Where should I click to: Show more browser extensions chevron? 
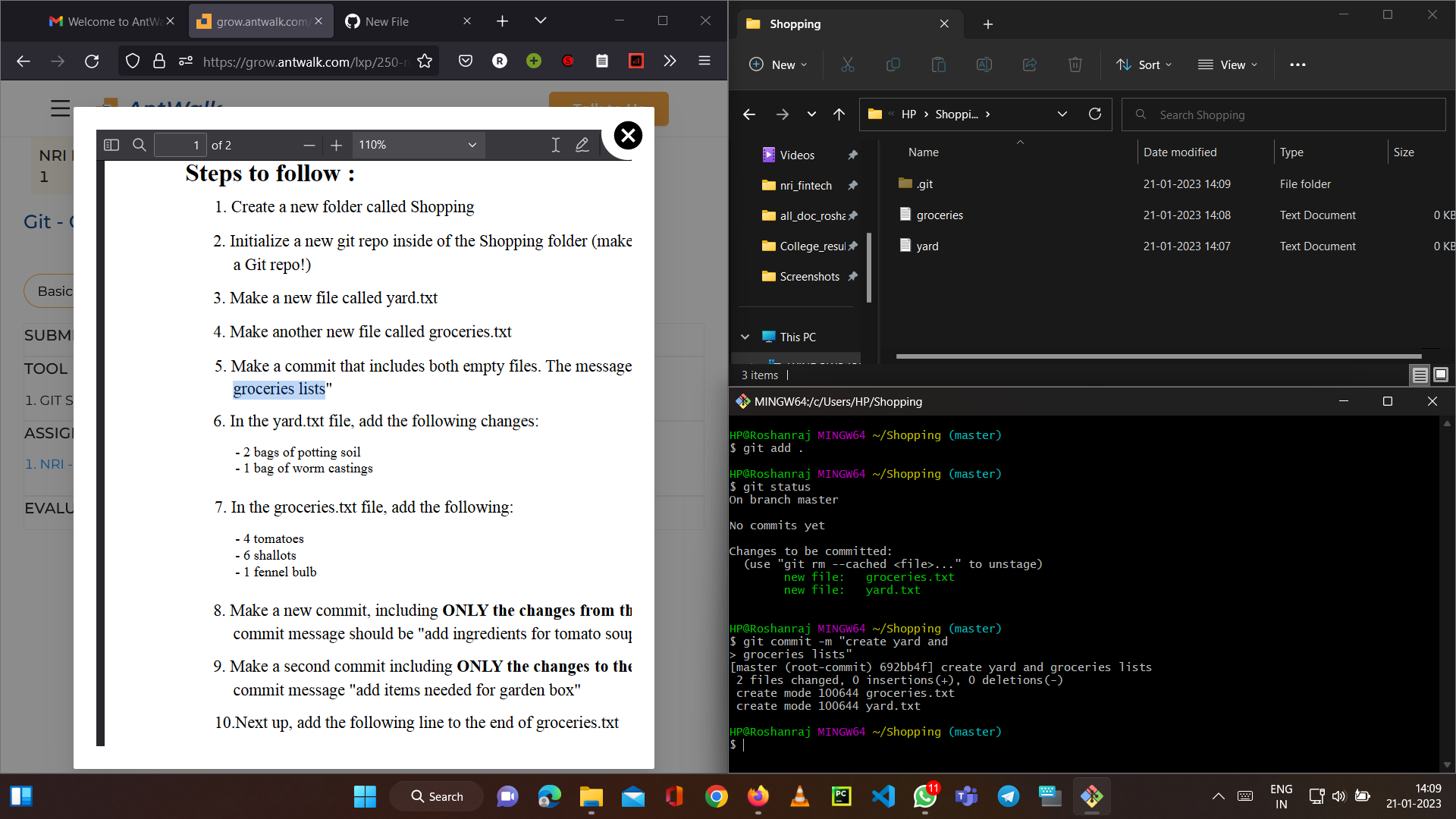670,61
